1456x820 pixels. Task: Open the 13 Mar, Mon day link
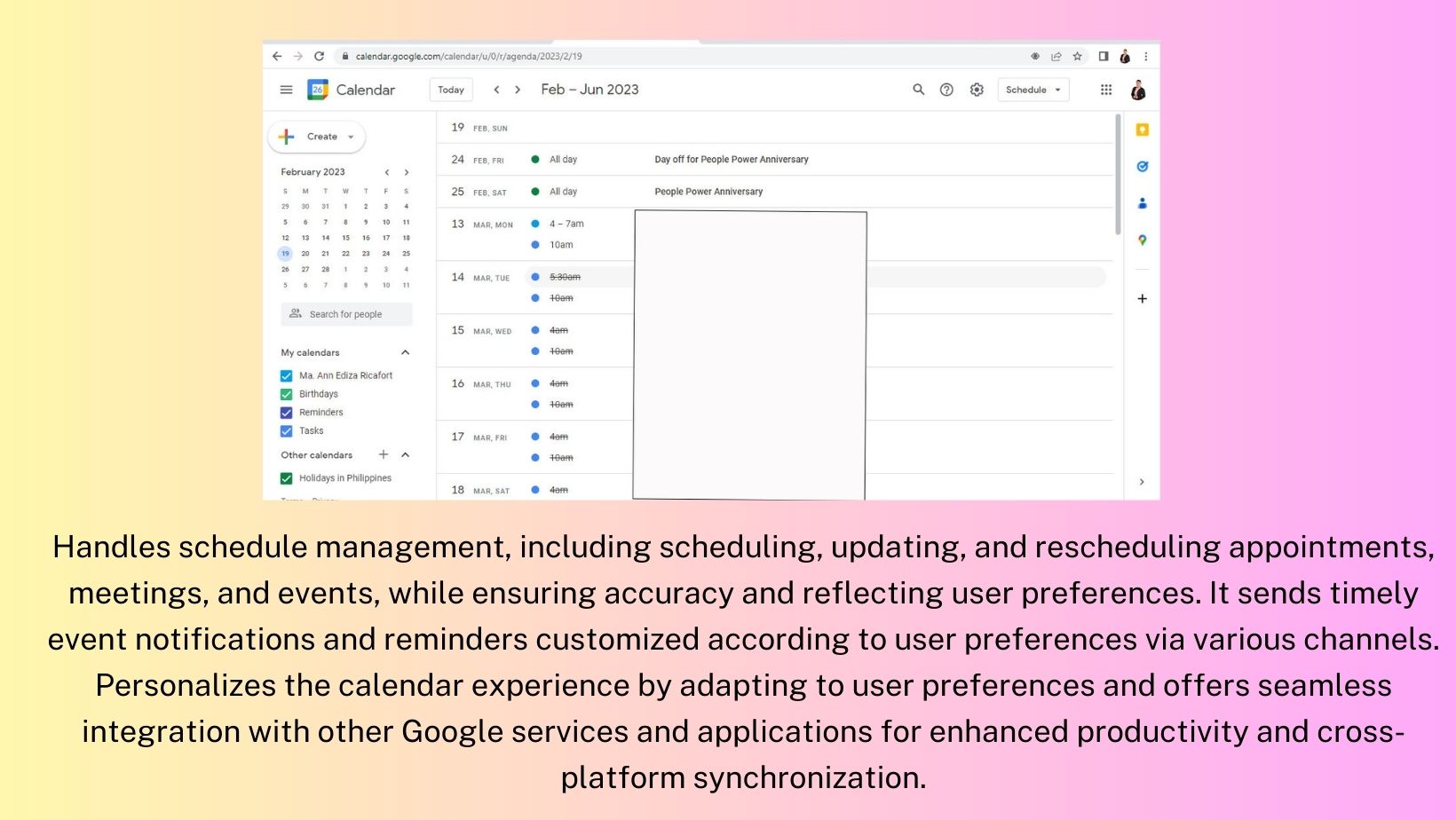[x=482, y=224]
